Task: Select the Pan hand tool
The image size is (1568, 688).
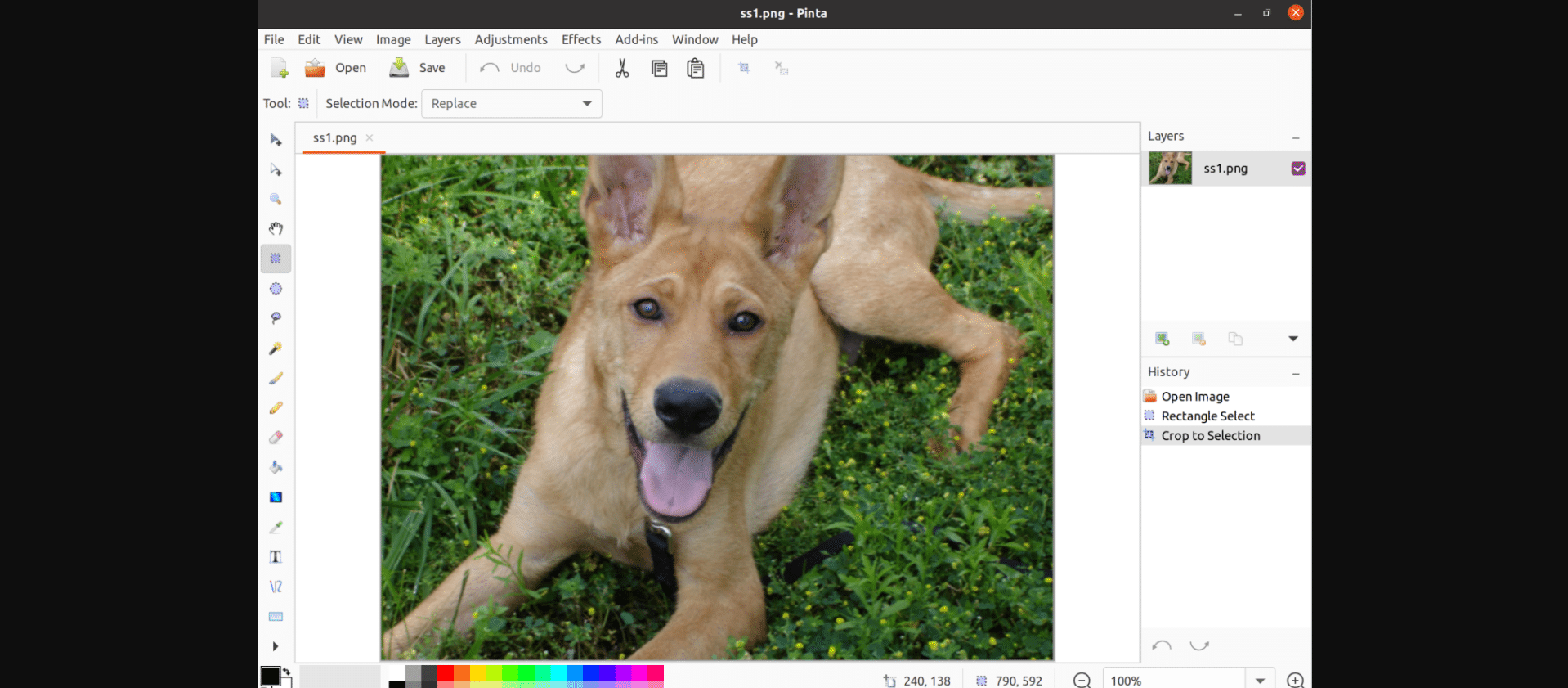Action: (x=276, y=229)
